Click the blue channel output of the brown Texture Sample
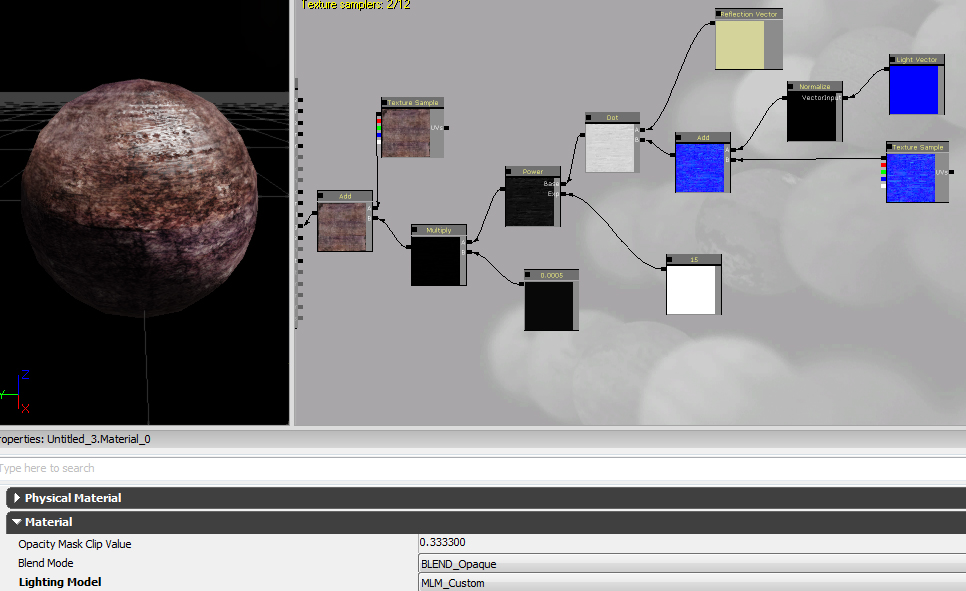Image resolution: width=966 pixels, height=591 pixels. coord(379,134)
